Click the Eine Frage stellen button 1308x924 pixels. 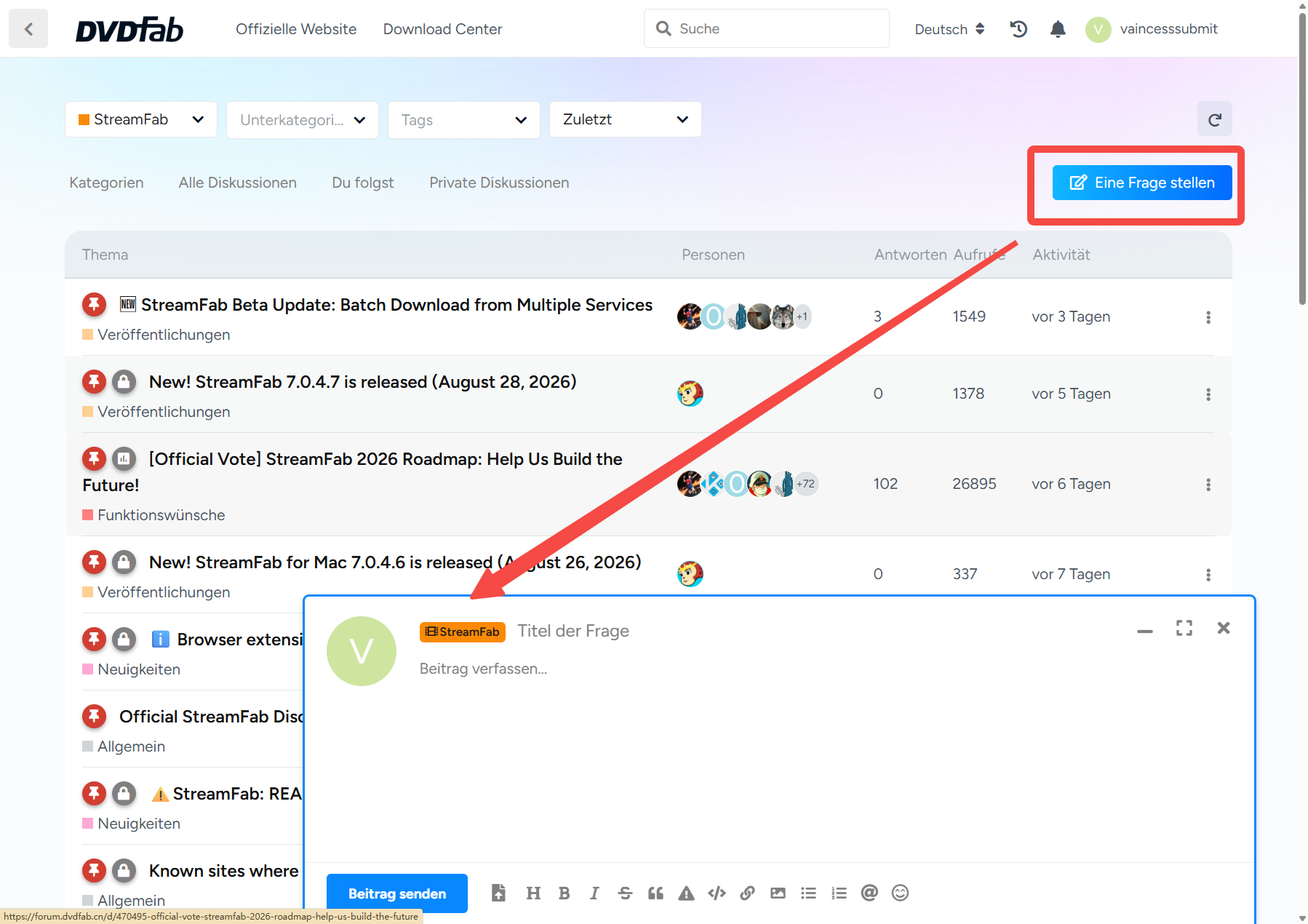tap(1142, 183)
